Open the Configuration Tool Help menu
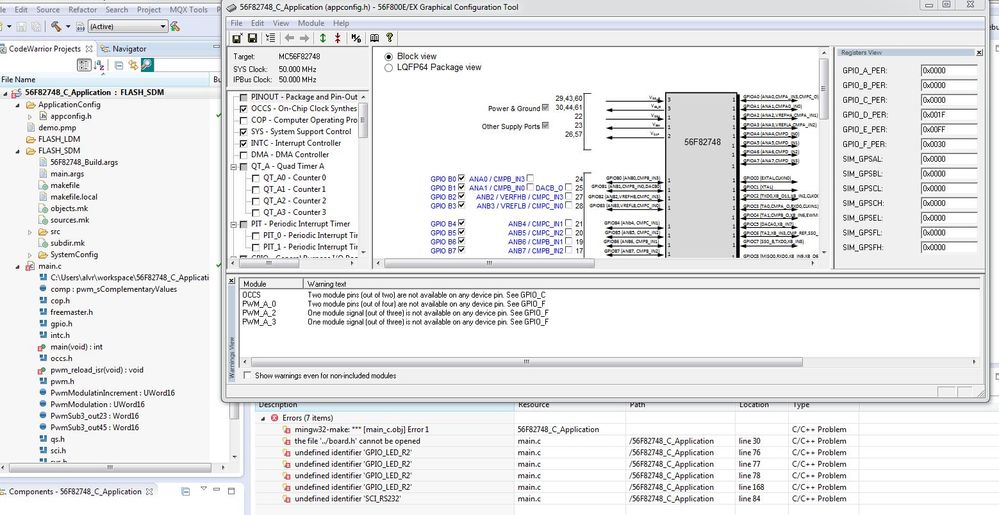This screenshot has width=999, height=515. (341, 23)
